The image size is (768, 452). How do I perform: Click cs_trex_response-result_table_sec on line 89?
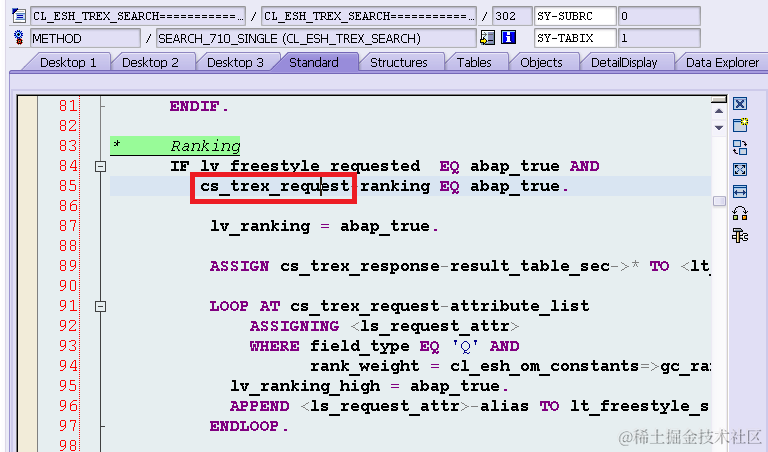445,266
